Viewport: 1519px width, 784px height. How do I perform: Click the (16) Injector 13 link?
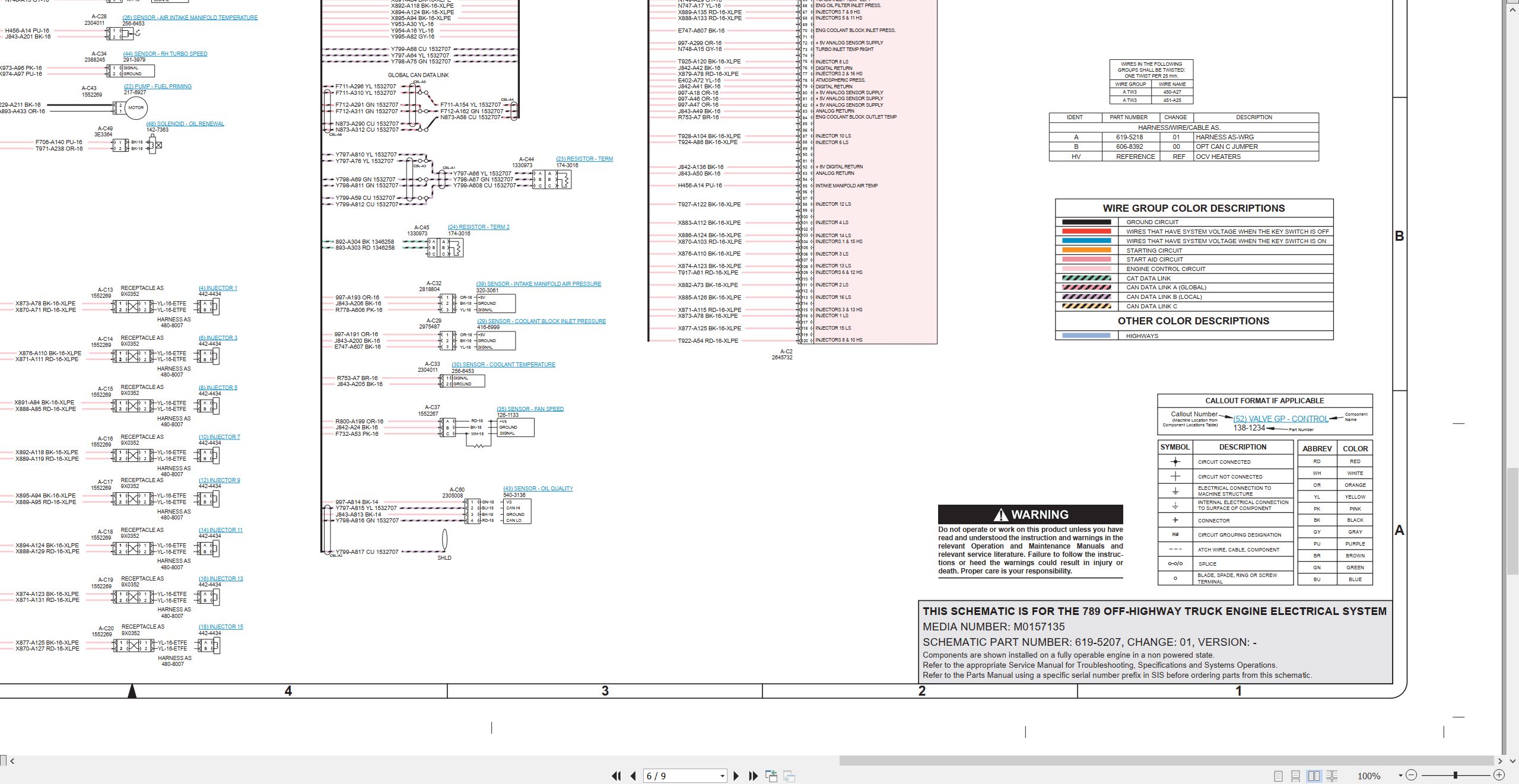(x=221, y=579)
